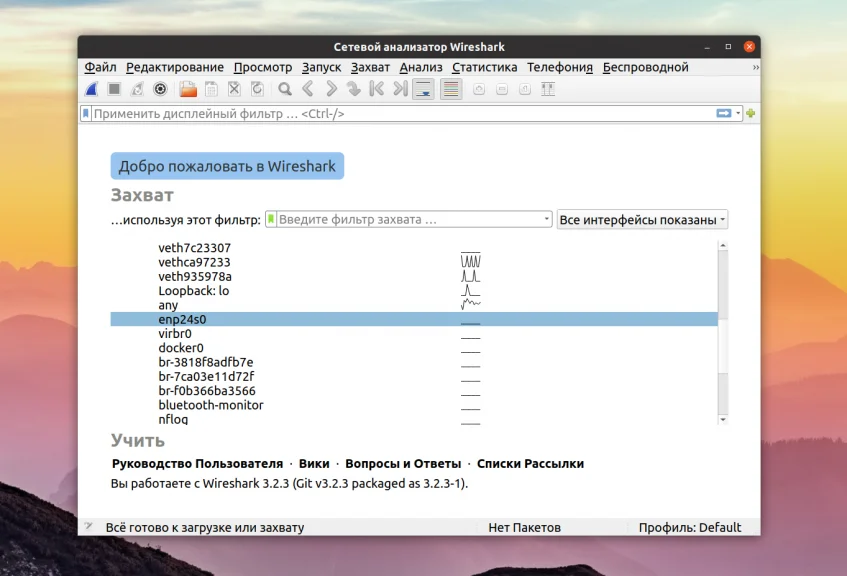847x576 pixels.
Task: Start capture with the blue shark fin icon
Action: coord(91,89)
